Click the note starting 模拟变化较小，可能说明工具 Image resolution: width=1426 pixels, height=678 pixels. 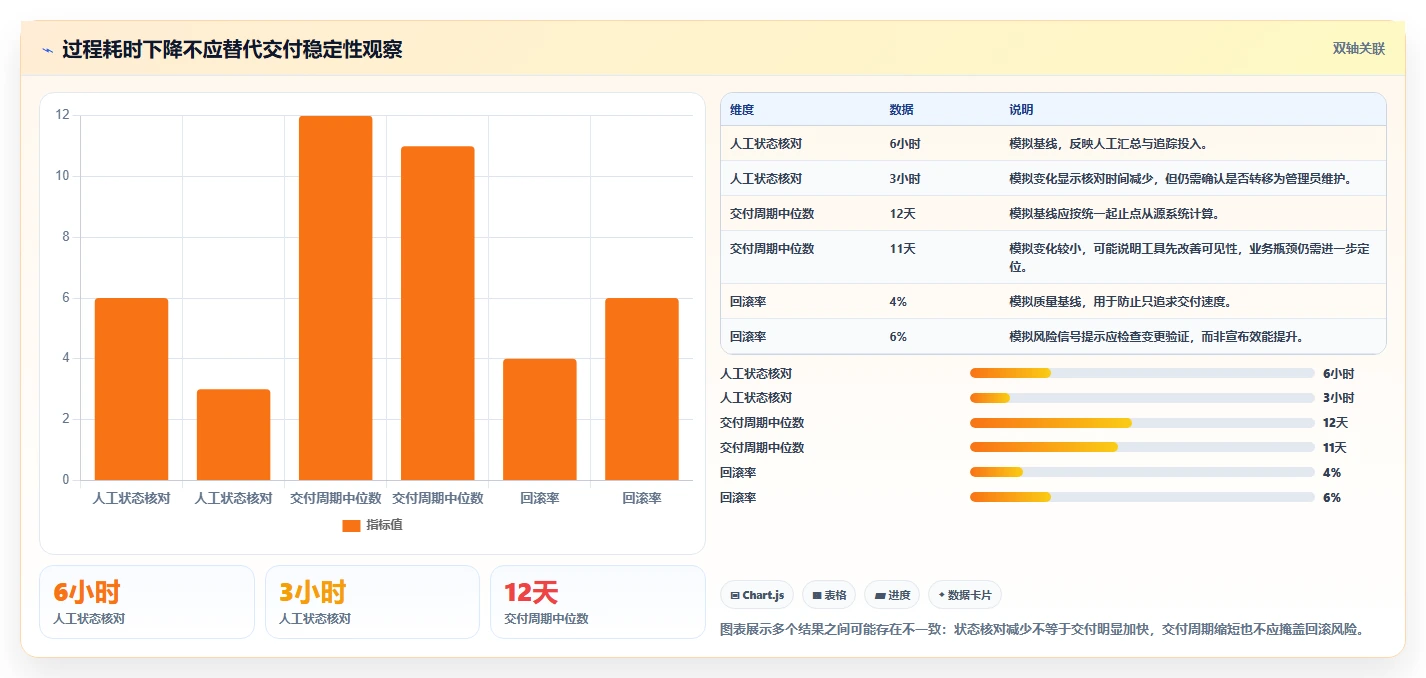(1190, 258)
